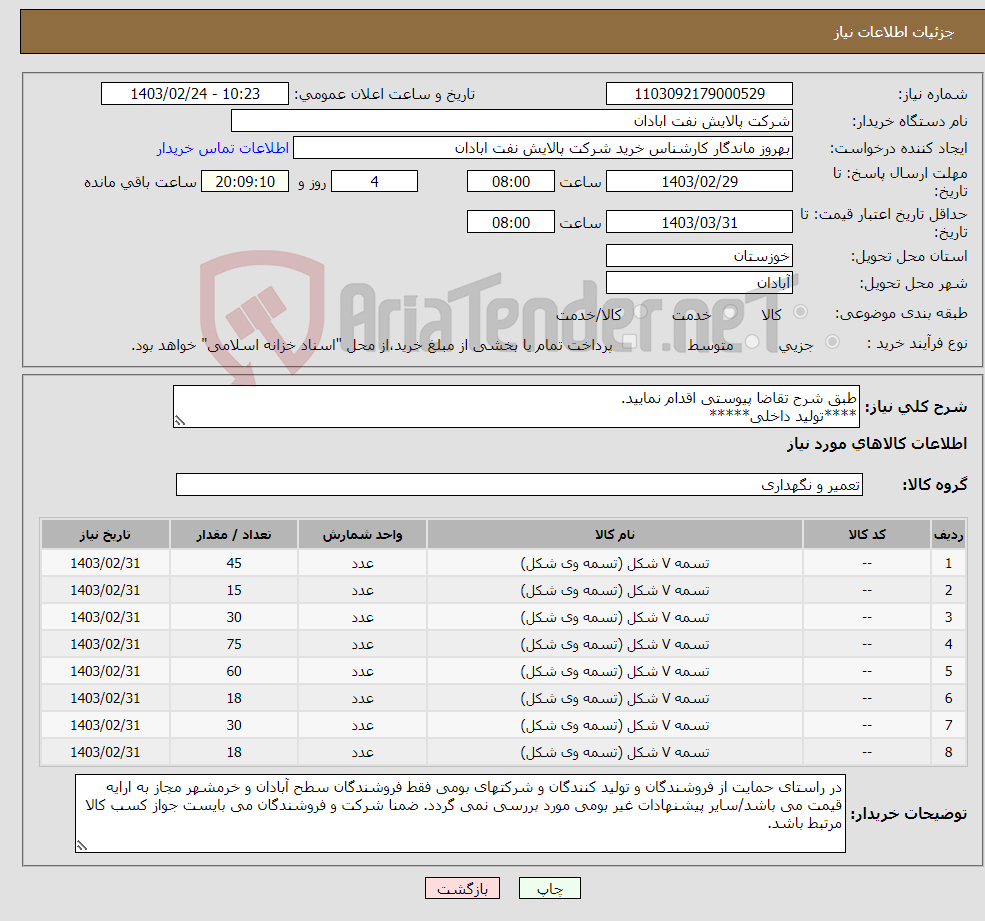
Task: Click the announcement date field 1403/02/24 - 10:23
Action: [195, 94]
